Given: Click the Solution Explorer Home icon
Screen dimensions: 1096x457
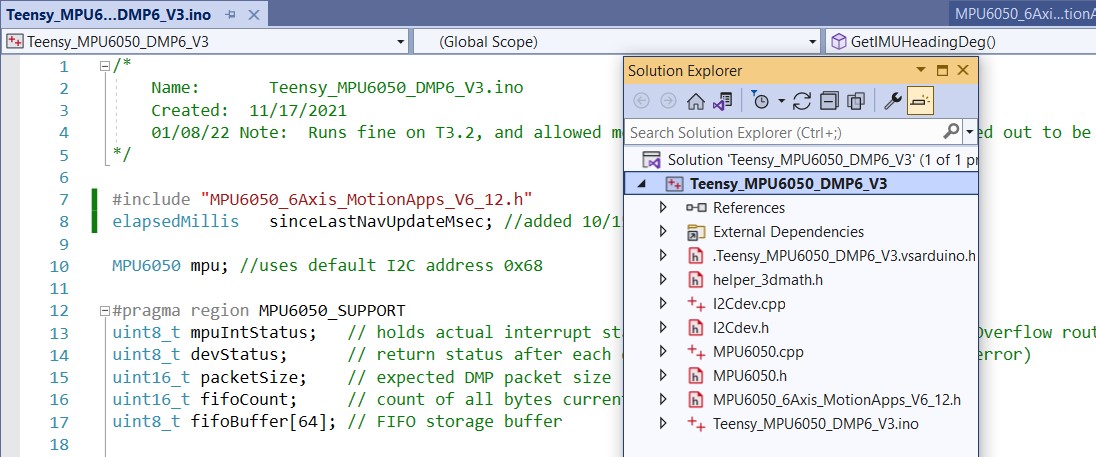Looking at the screenshot, I should point(695,101).
